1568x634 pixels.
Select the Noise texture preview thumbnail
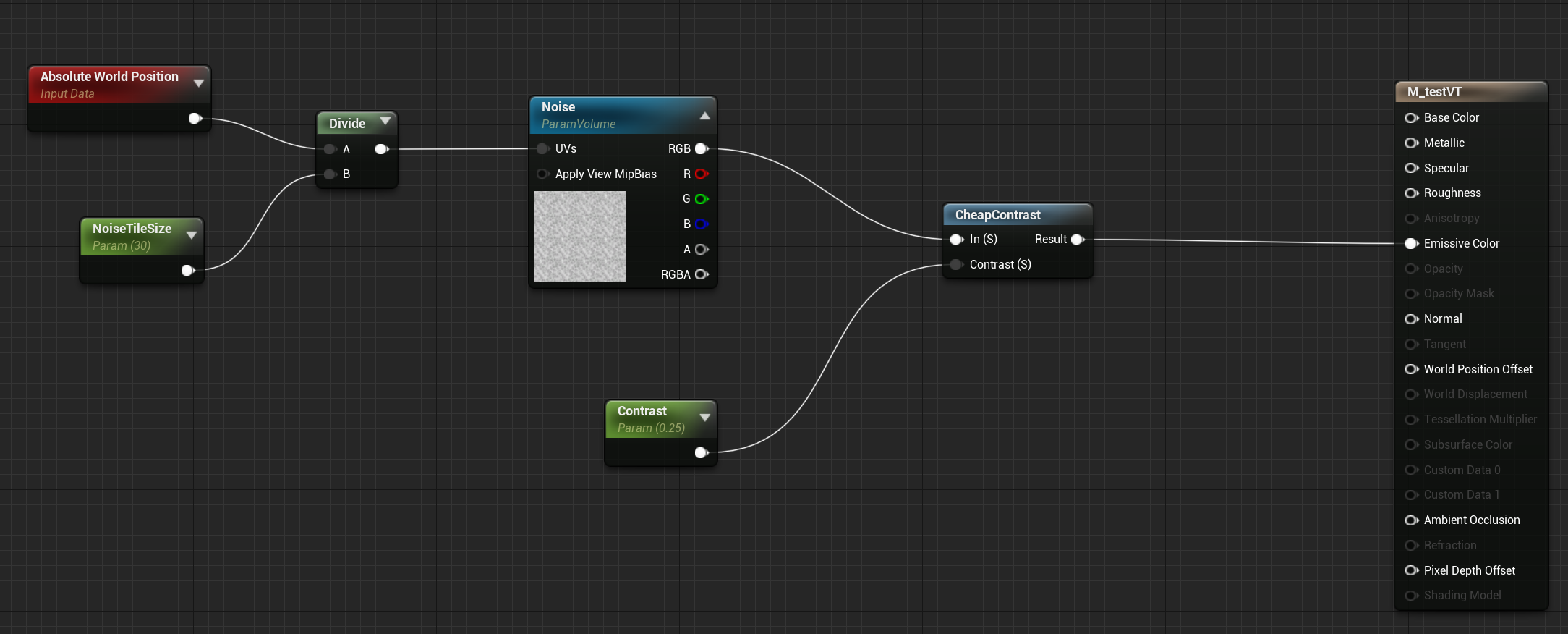click(x=580, y=237)
